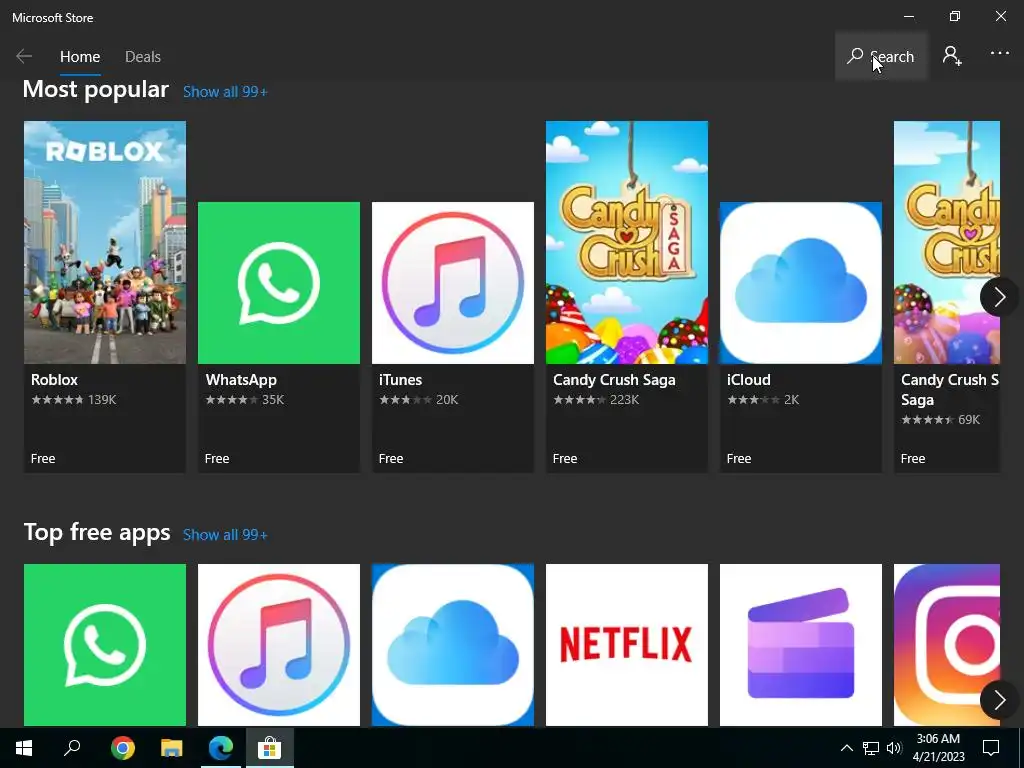The image size is (1024, 768).
Task: Open iCloud icon in Top free apps
Action: [x=453, y=645]
